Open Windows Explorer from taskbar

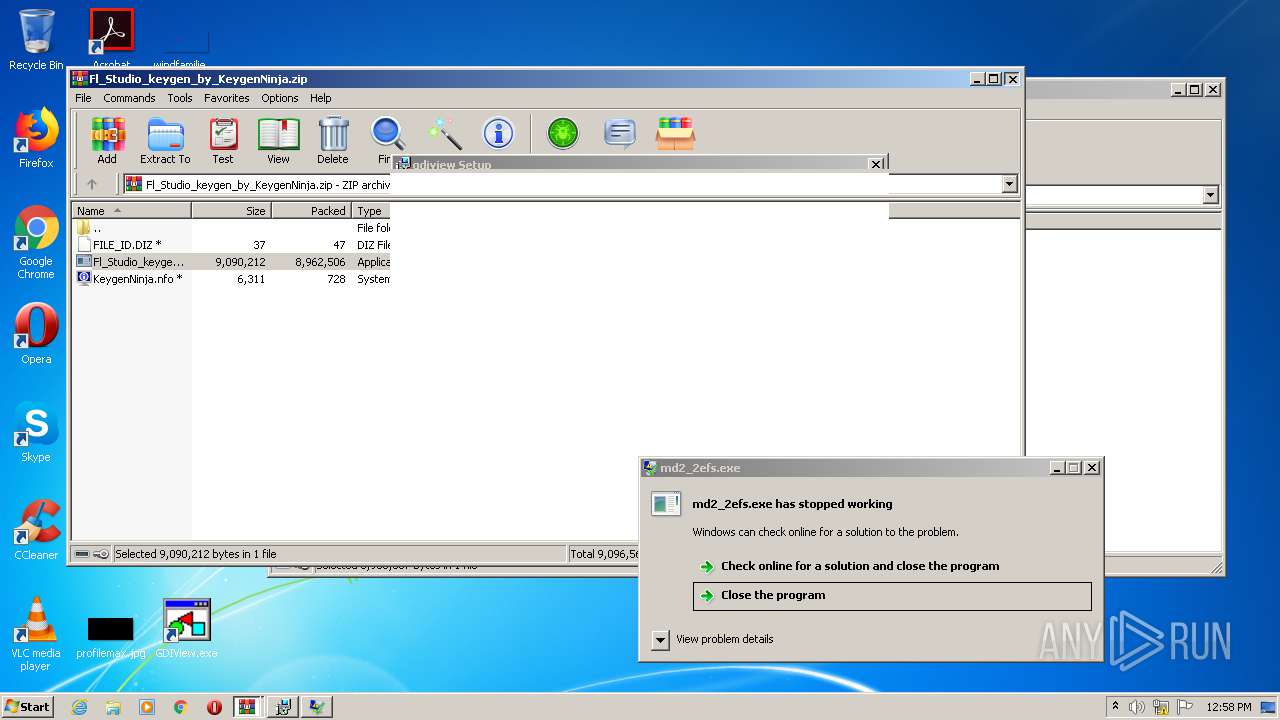tap(113, 707)
